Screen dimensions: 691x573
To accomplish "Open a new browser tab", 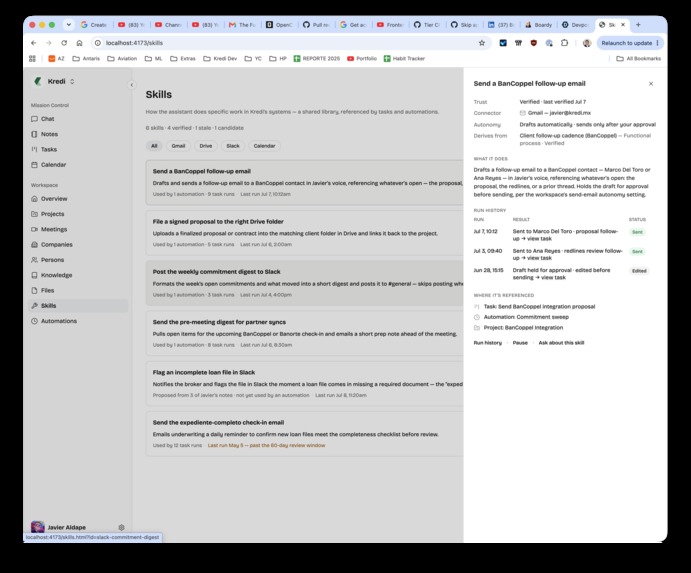I will (x=638, y=25).
